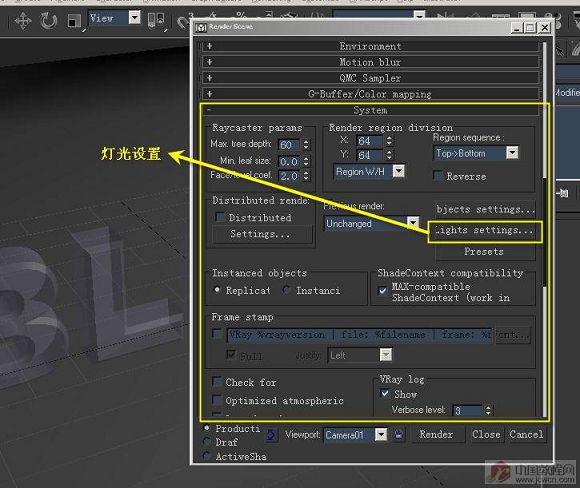Select the Scale tool in main toolbar
580x488 pixels.
point(74,21)
